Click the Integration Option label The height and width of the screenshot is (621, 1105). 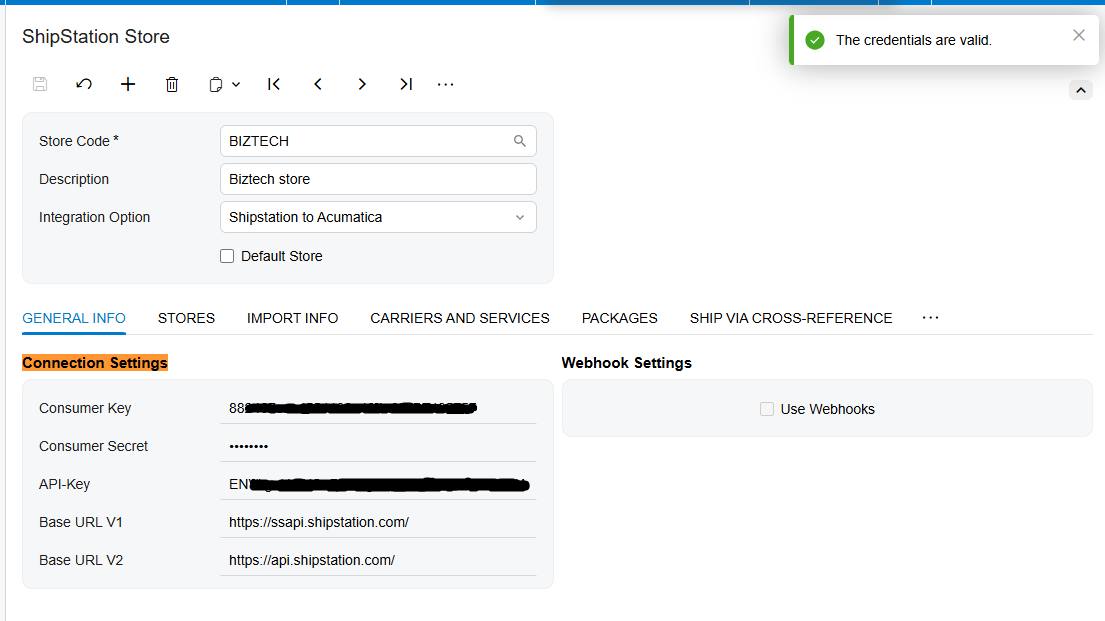[94, 217]
